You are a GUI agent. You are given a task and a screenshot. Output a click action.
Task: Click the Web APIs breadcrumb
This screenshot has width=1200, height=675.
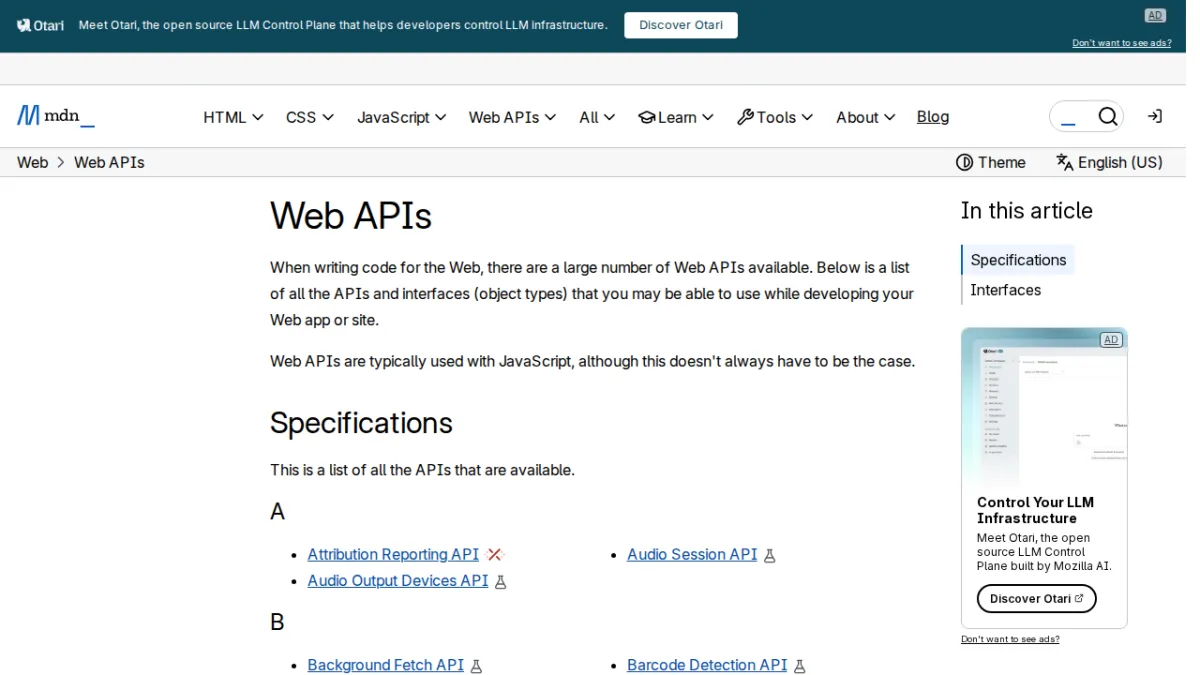point(109,162)
